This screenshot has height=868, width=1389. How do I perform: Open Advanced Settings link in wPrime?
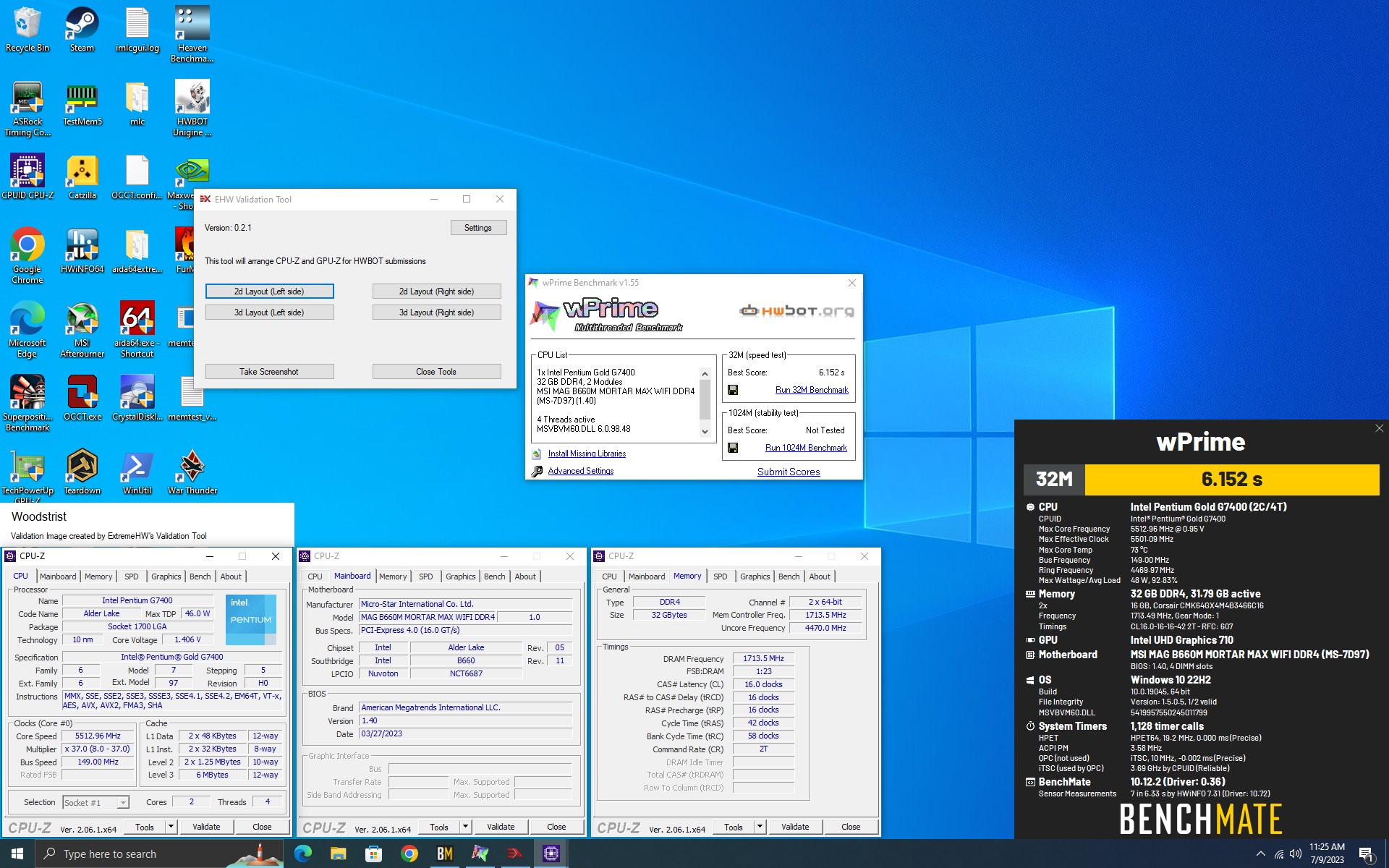(580, 471)
